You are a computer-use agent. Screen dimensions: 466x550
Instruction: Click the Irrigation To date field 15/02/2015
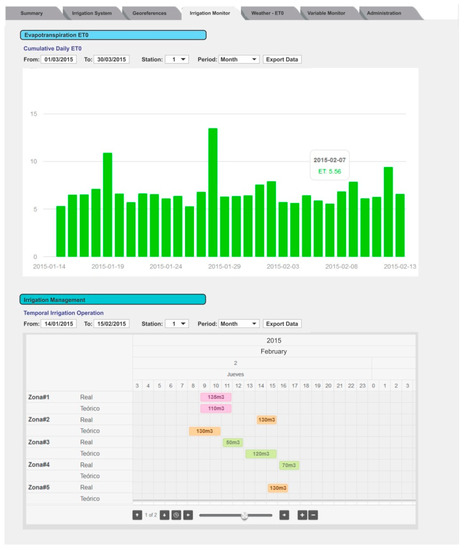click(x=112, y=323)
